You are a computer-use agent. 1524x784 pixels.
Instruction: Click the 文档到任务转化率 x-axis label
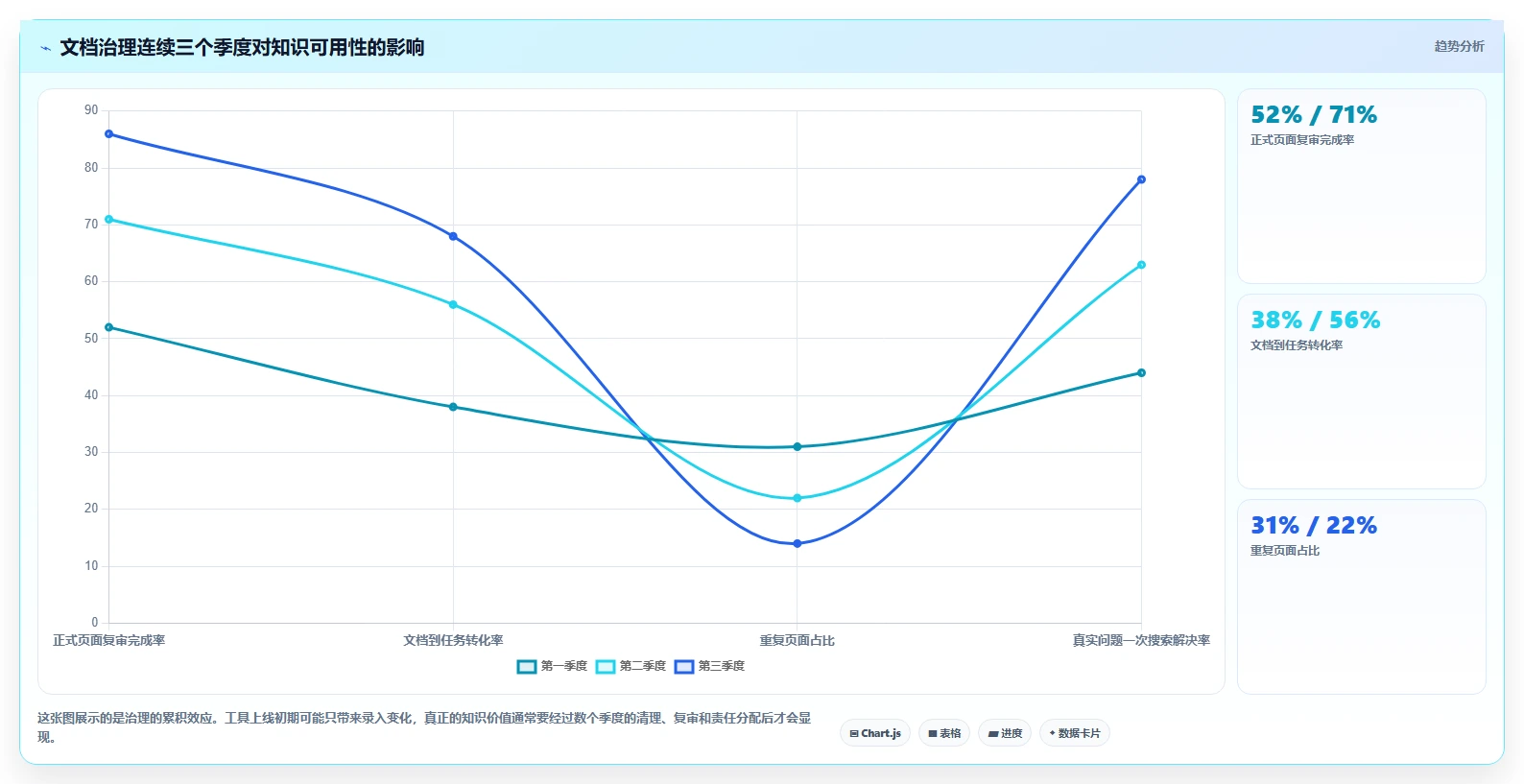[x=453, y=640]
